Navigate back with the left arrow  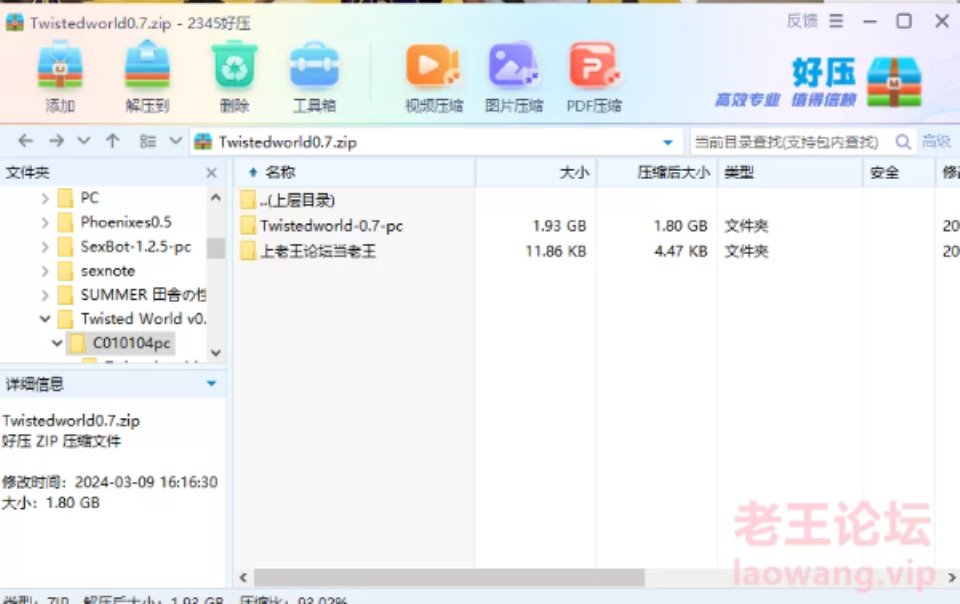(26, 141)
